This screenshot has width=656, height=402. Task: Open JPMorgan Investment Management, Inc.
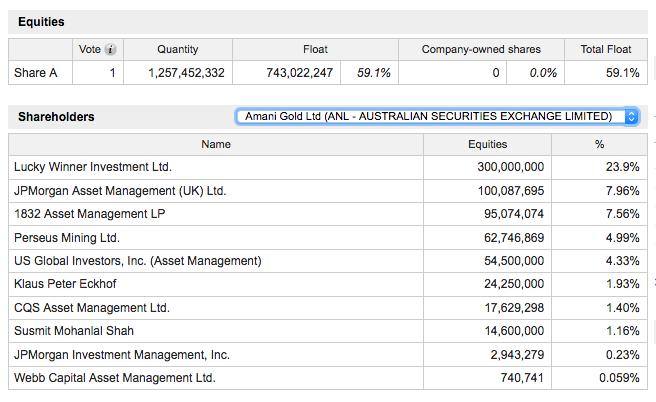pos(122,355)
